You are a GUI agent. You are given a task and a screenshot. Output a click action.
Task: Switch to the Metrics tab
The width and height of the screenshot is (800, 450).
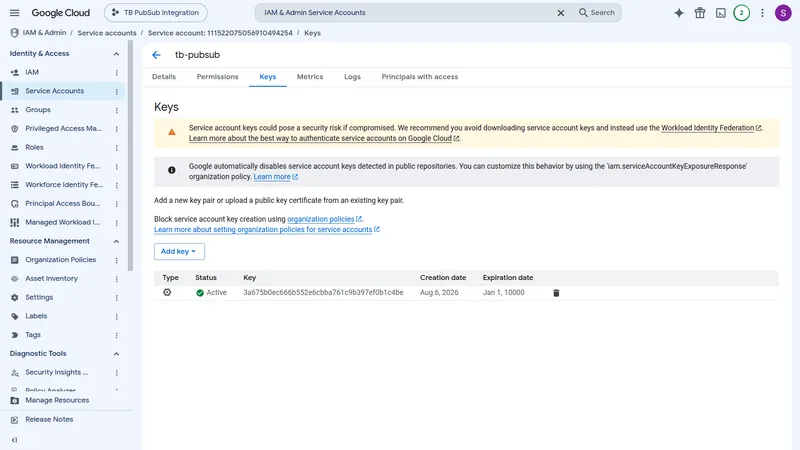click(310, 77)
